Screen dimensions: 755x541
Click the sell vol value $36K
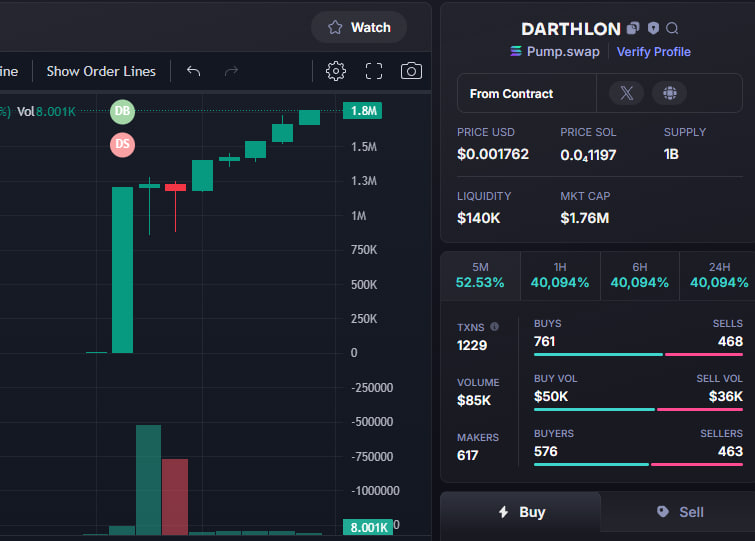(726, 397)
